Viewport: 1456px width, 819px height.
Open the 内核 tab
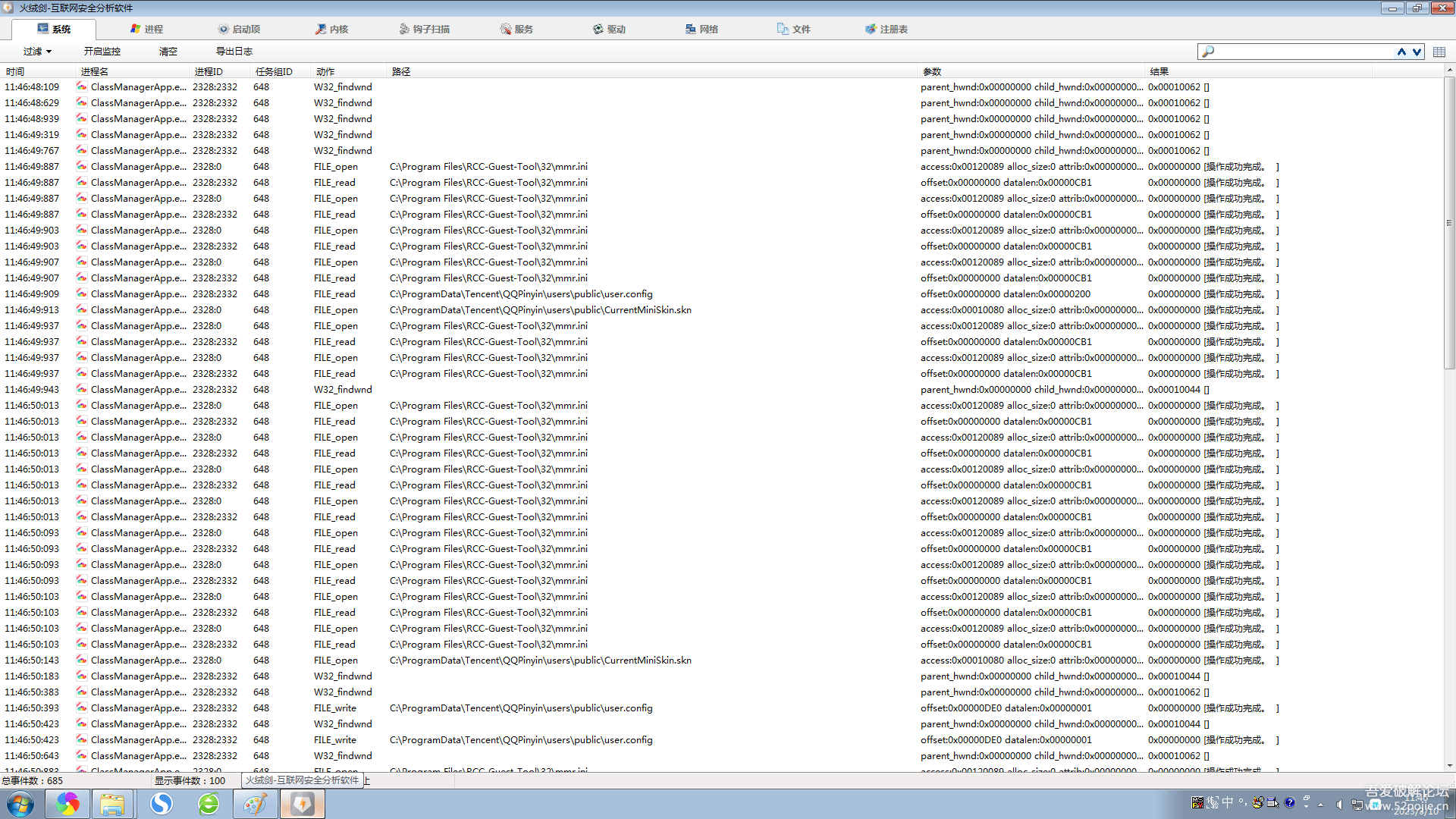point(331,29)
